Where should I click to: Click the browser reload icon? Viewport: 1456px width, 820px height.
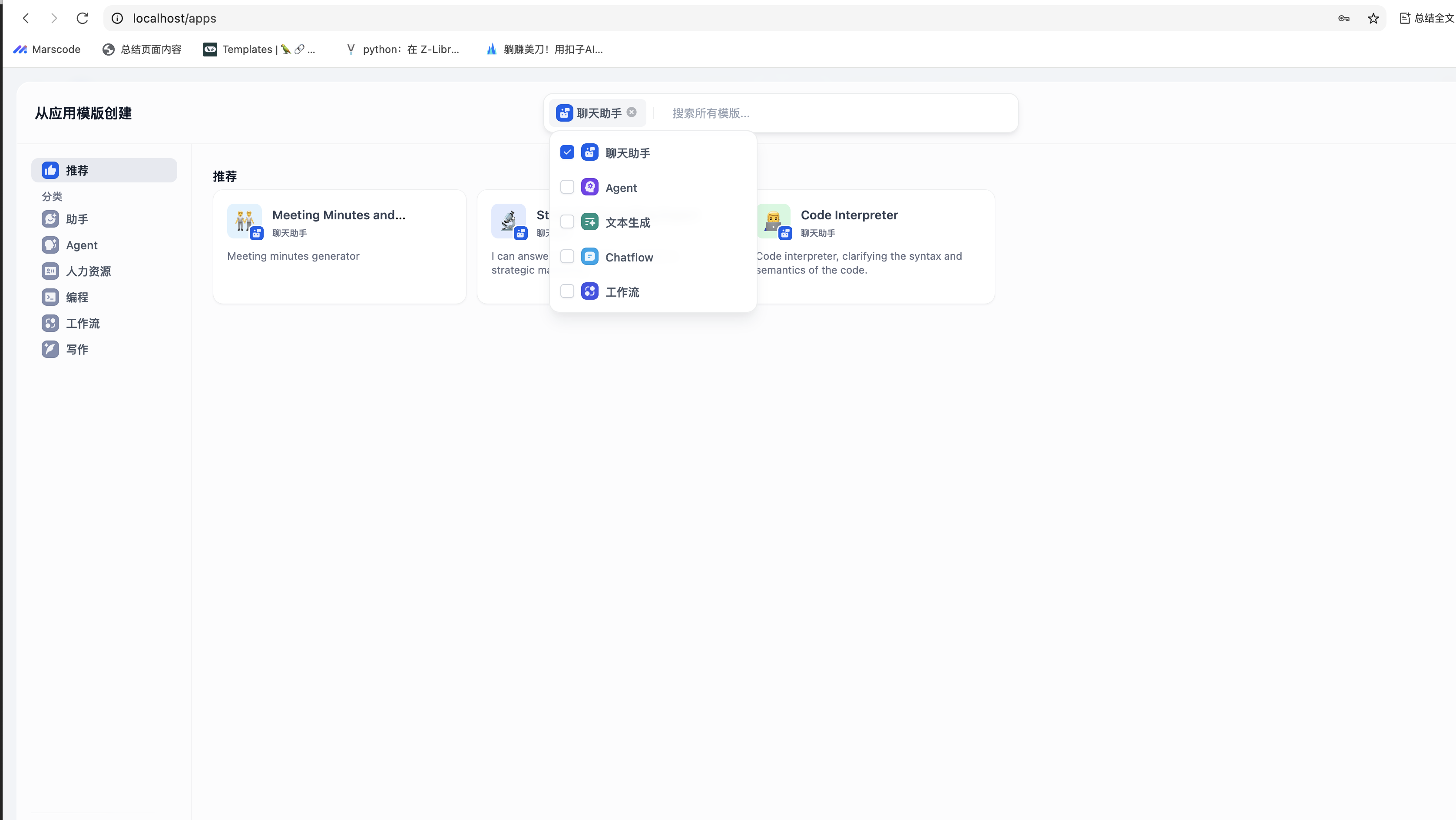83,18
